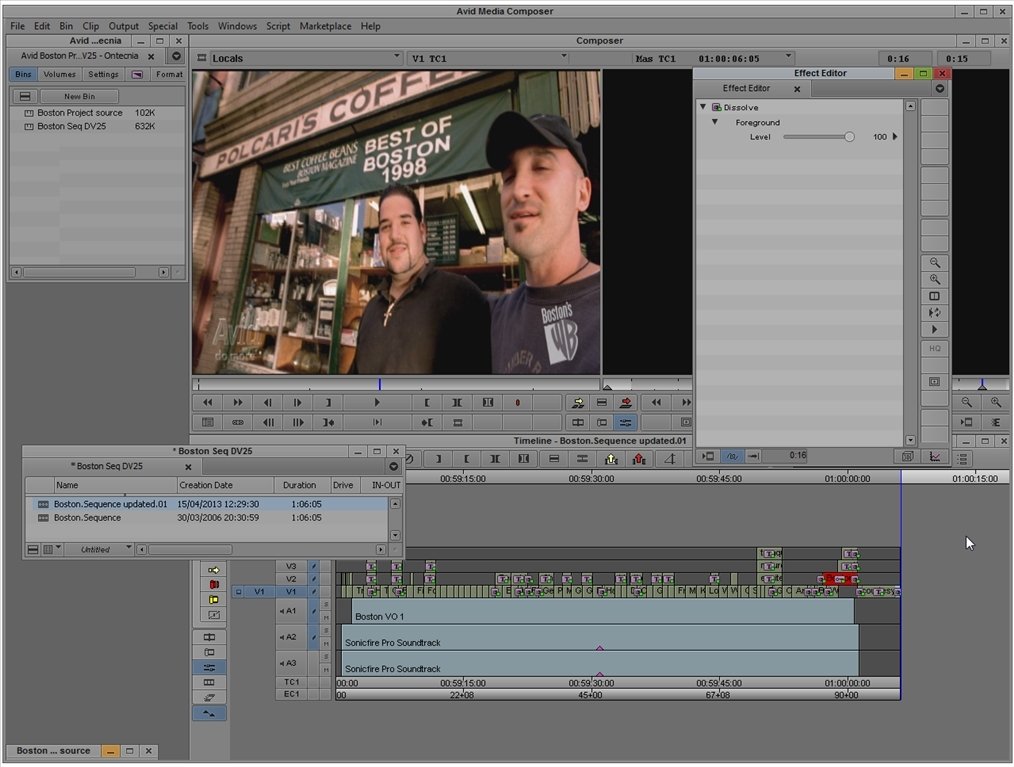Step forward one frame in Composer

point(297,402)
